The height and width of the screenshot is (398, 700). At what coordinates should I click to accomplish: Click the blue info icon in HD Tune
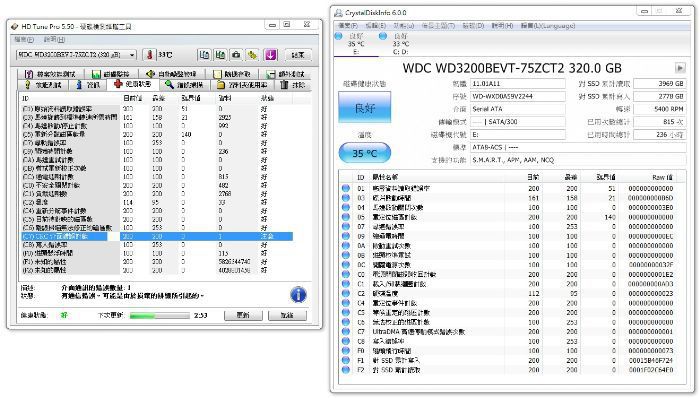(298, 295)
